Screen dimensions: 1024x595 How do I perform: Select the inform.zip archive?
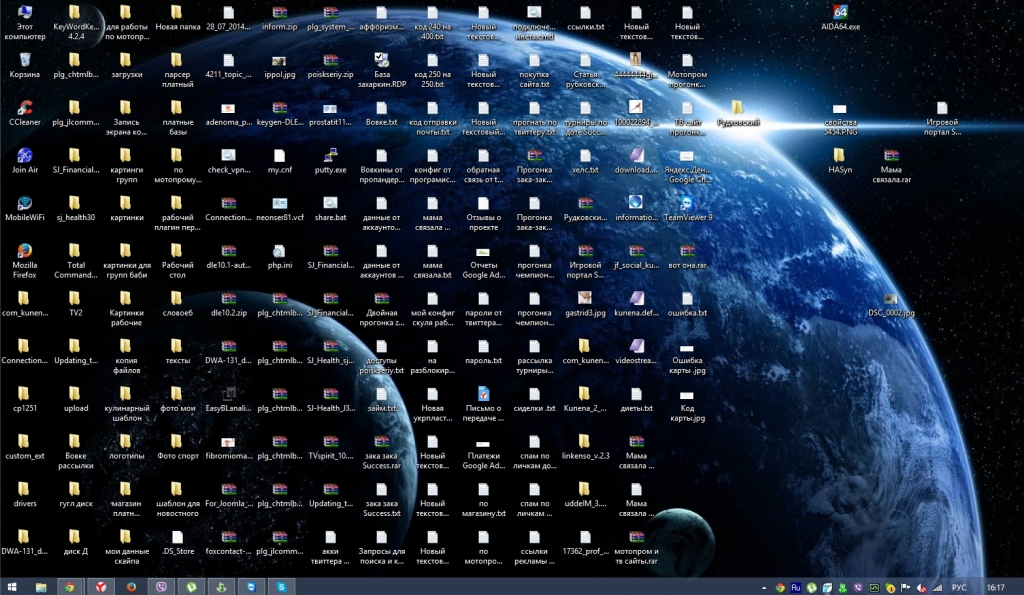(279, 13)
